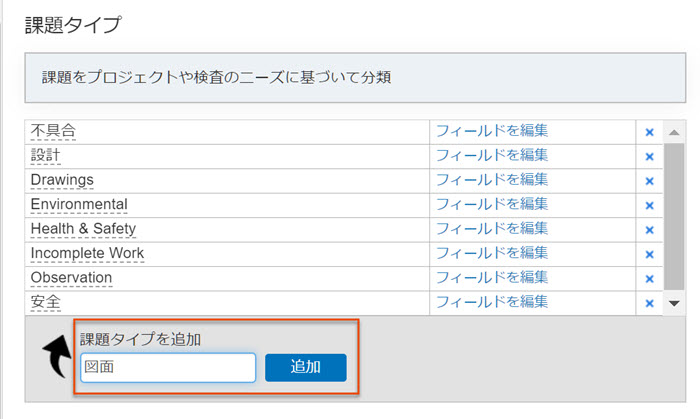Screen dimensions: 700x419
Task: Click the scrollbar up arrow
Action: click(x=674, y=132)
